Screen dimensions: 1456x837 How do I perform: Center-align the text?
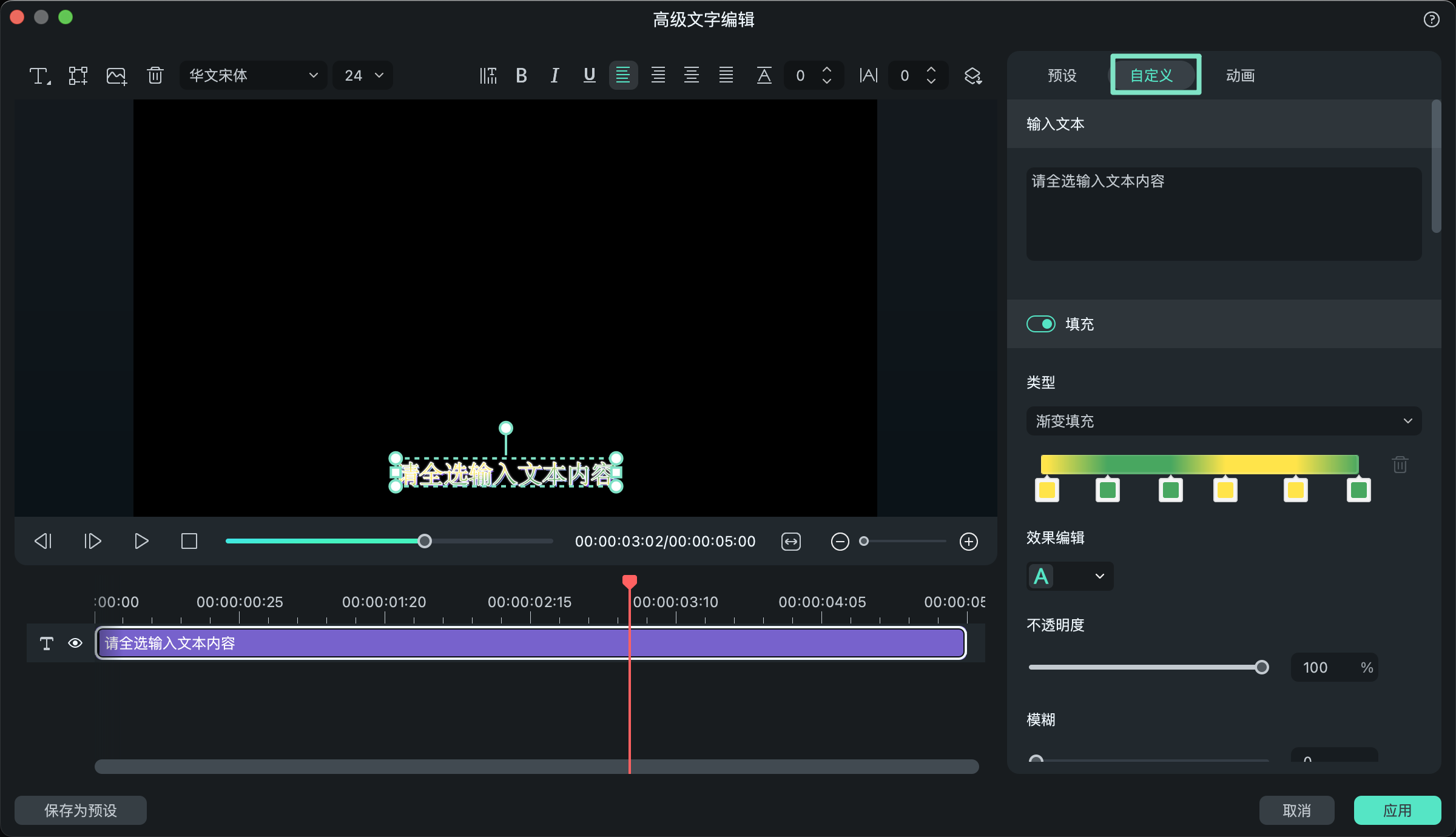click(x=691, y=76)
